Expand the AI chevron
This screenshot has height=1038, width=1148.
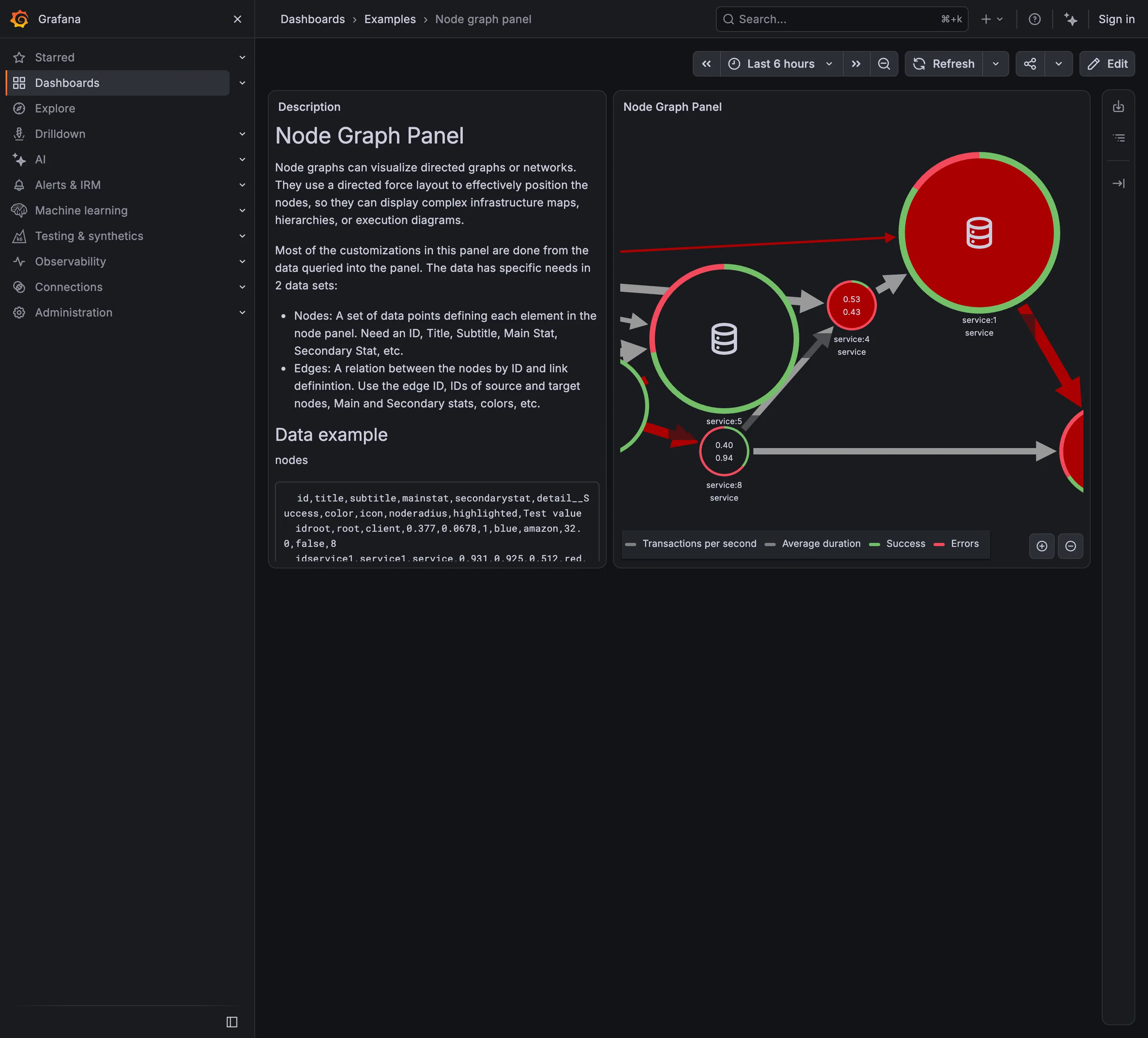pos(242,159)
